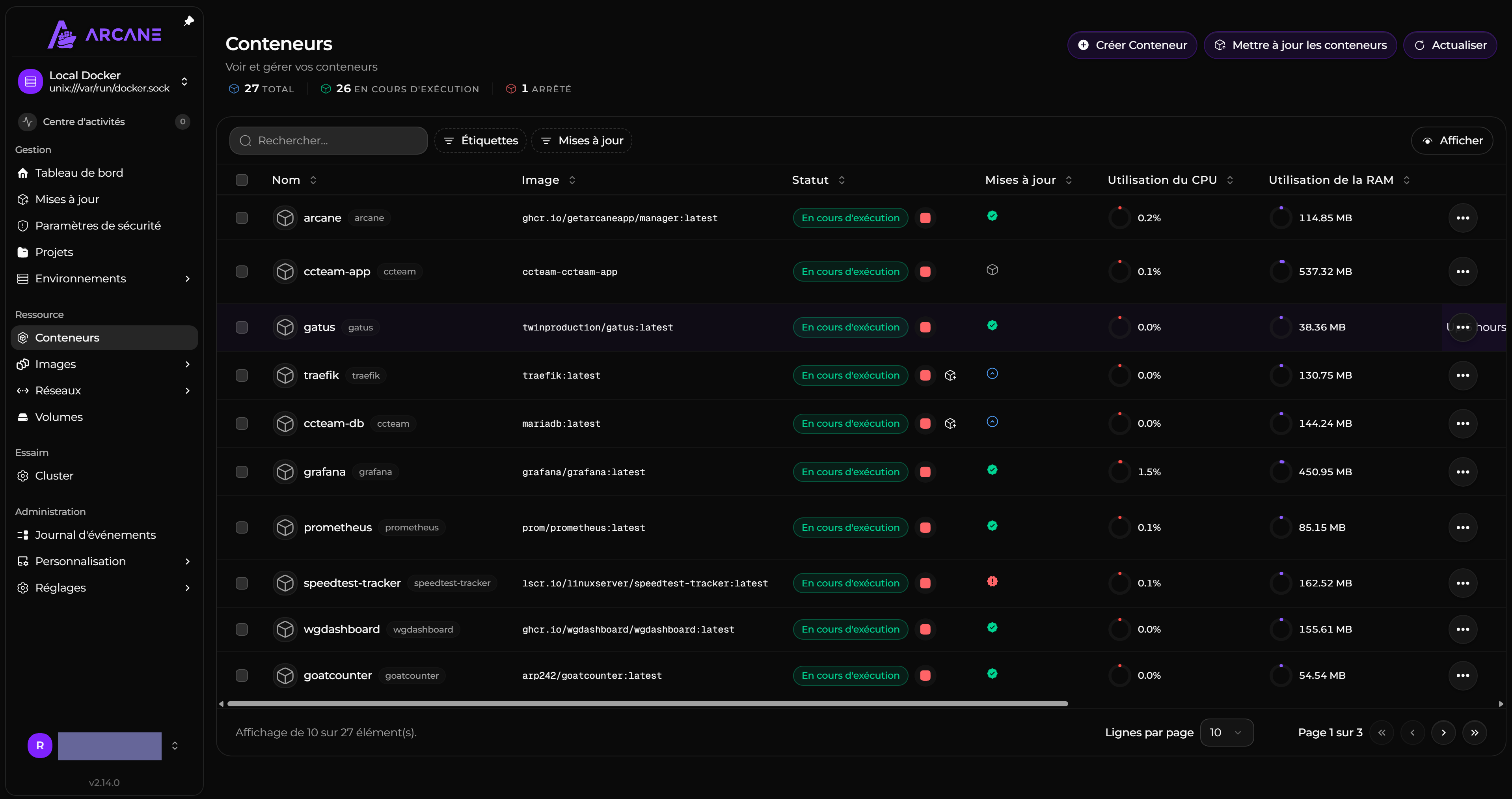Viewport: 1512px width, 799px height.
Task: Open the Local Docker environment switcher
Action: (104, 82)
